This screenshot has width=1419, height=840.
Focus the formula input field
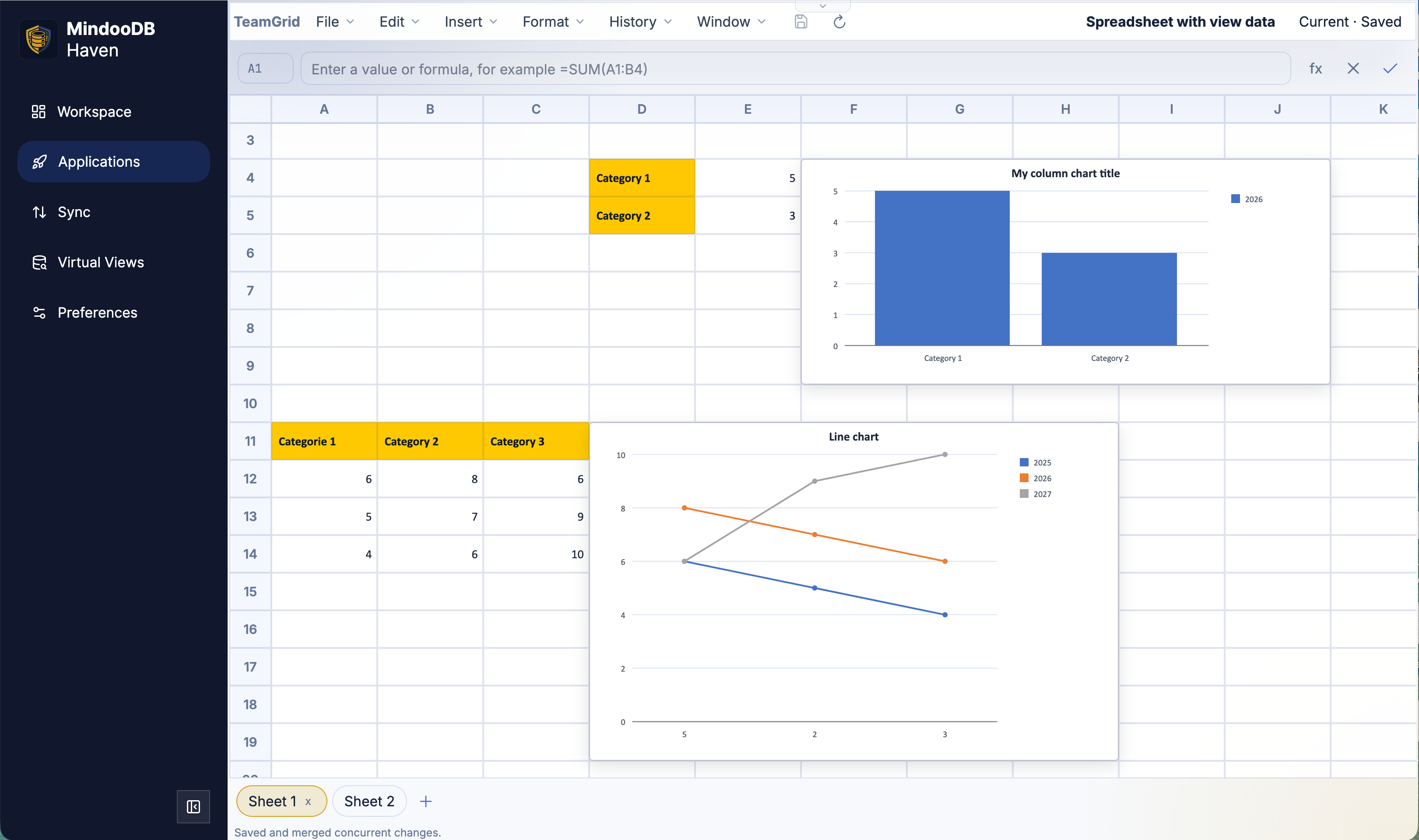(x=796, y=69)
